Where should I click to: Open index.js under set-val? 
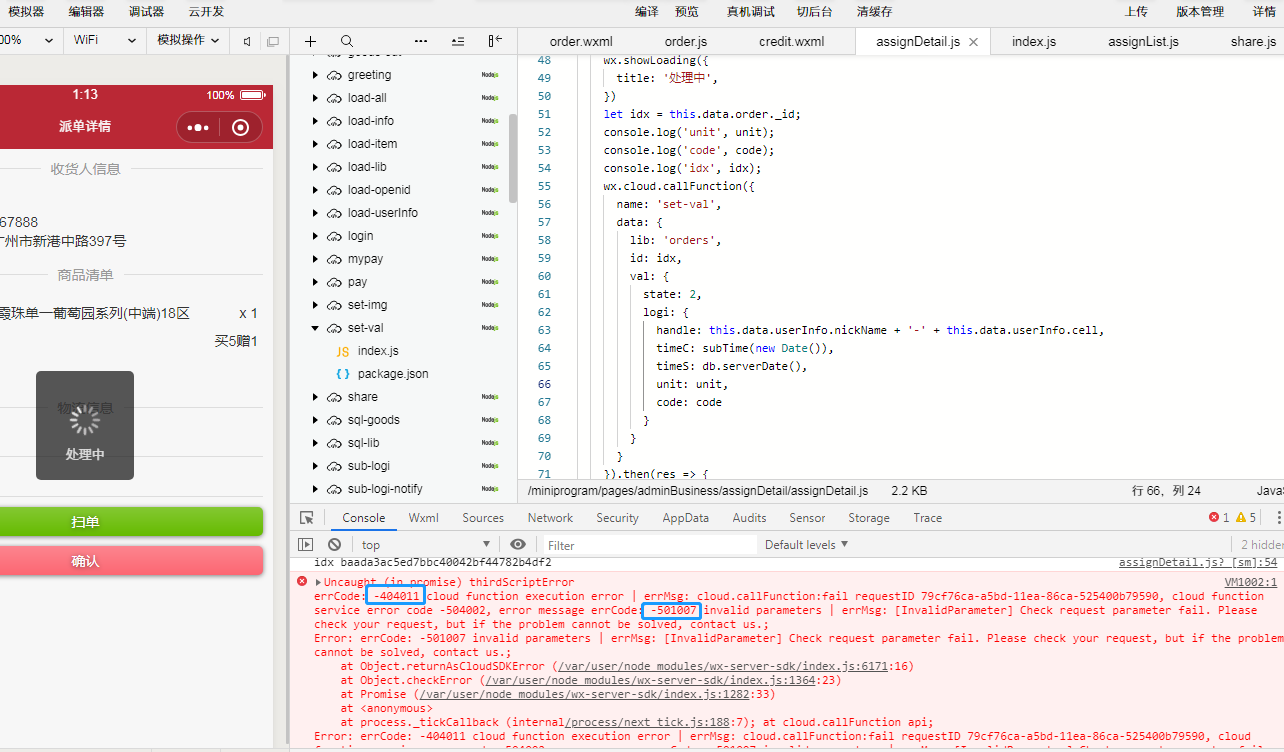378,351
